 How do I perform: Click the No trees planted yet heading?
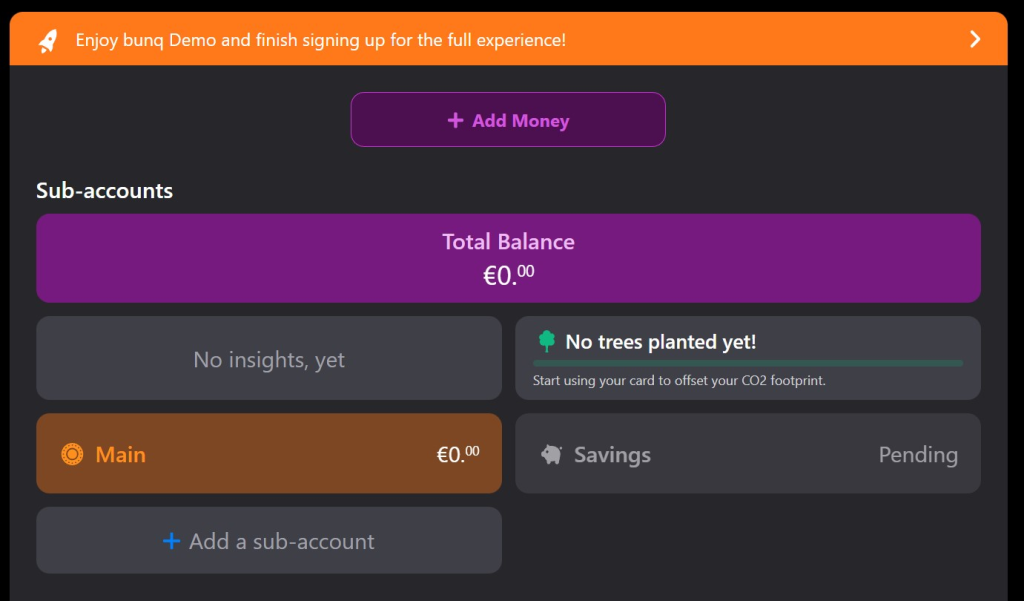pos(660,342)
